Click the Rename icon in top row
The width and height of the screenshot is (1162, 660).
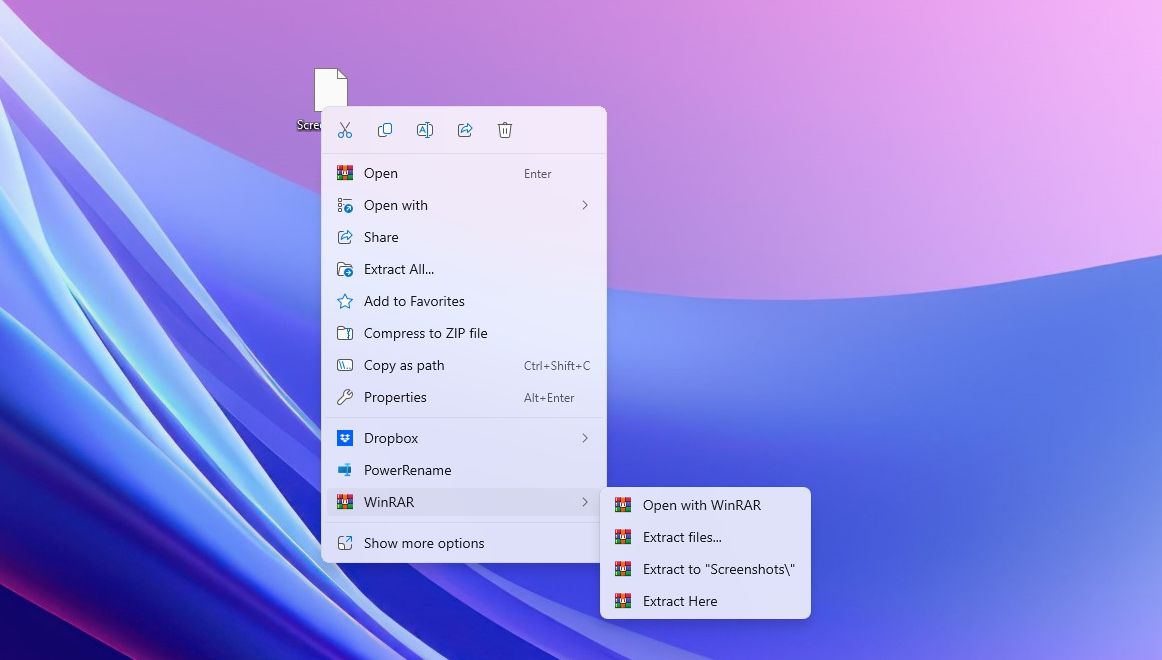coord(425,130)
